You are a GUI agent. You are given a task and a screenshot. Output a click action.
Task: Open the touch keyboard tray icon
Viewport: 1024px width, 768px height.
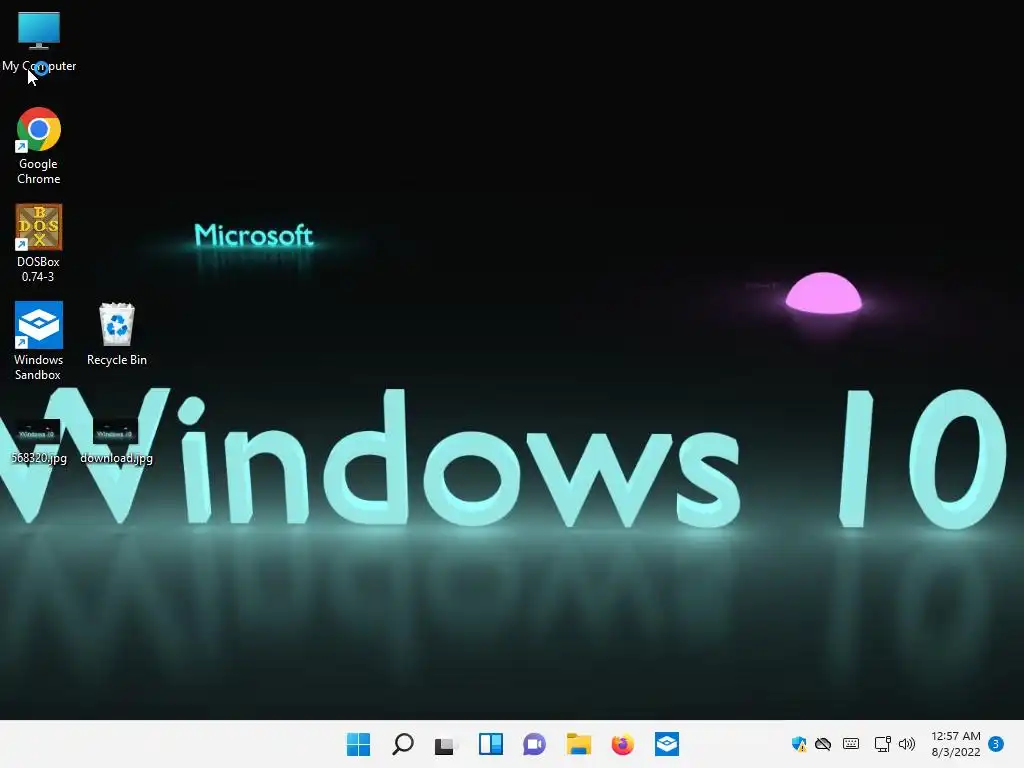click(x=851, y=744)
